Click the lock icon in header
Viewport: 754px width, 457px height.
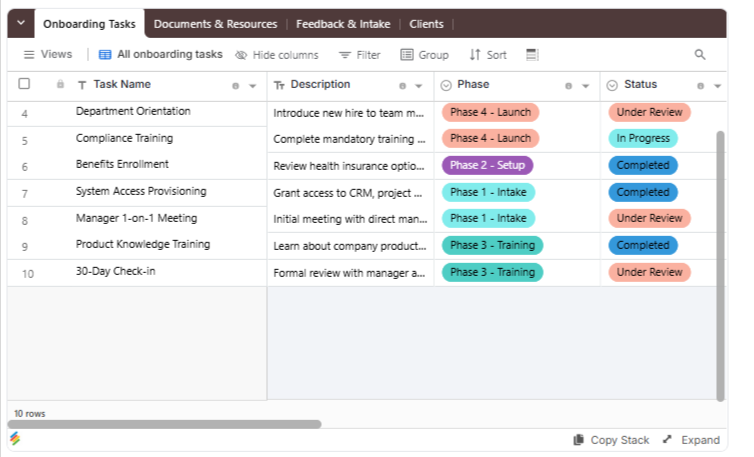(60, 84)
